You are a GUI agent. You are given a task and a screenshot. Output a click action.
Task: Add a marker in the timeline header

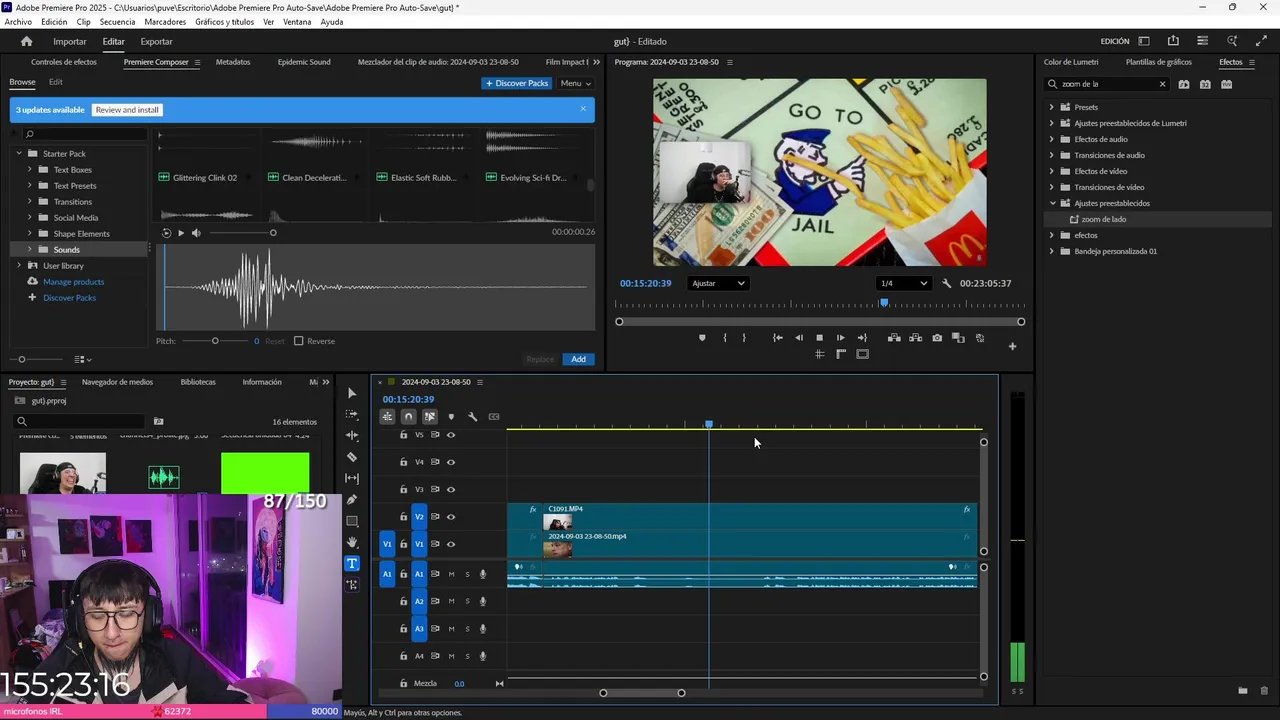point(451,417)
